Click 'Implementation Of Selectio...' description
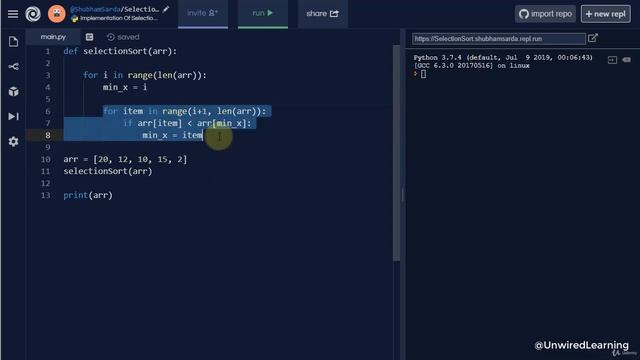 click(x=118, y=18)
